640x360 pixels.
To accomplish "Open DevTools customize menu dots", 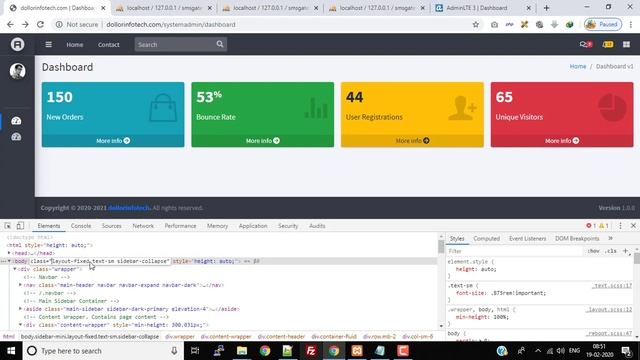I will 620,226.
